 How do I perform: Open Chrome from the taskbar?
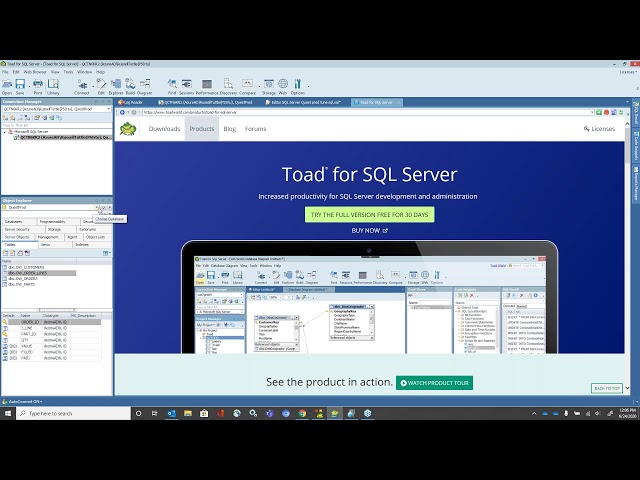302,413
